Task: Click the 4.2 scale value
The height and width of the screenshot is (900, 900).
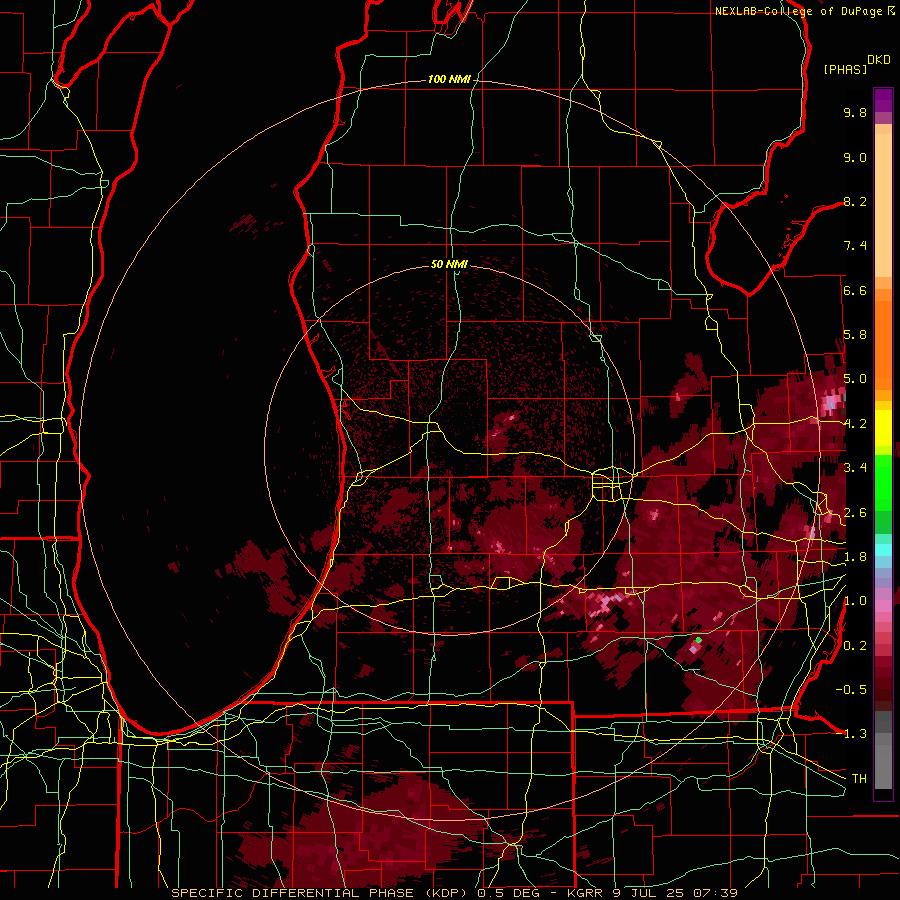Action: coord(855,424)
